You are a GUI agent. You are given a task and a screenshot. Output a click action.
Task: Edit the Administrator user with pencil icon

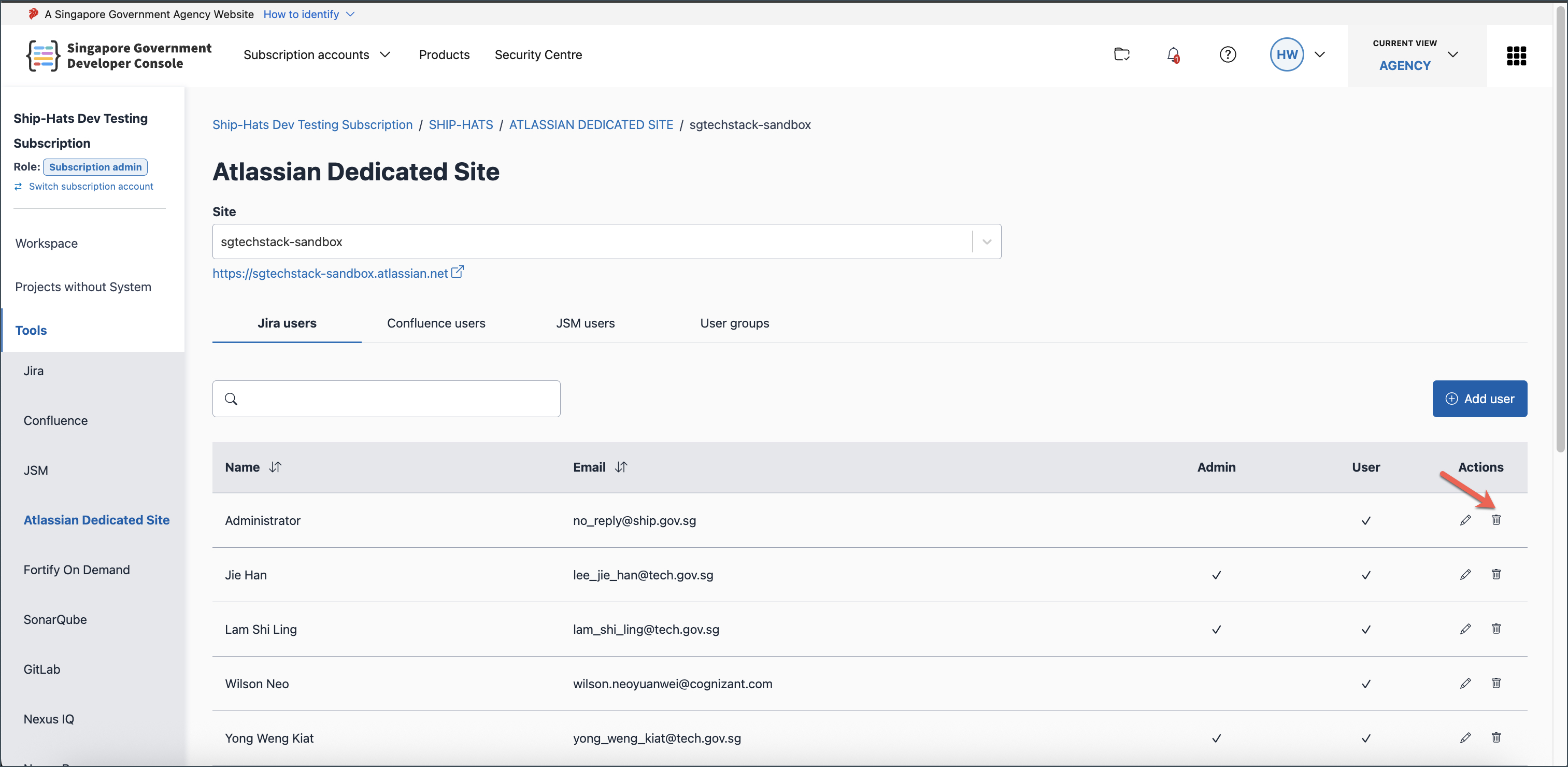coord(1465,520)
